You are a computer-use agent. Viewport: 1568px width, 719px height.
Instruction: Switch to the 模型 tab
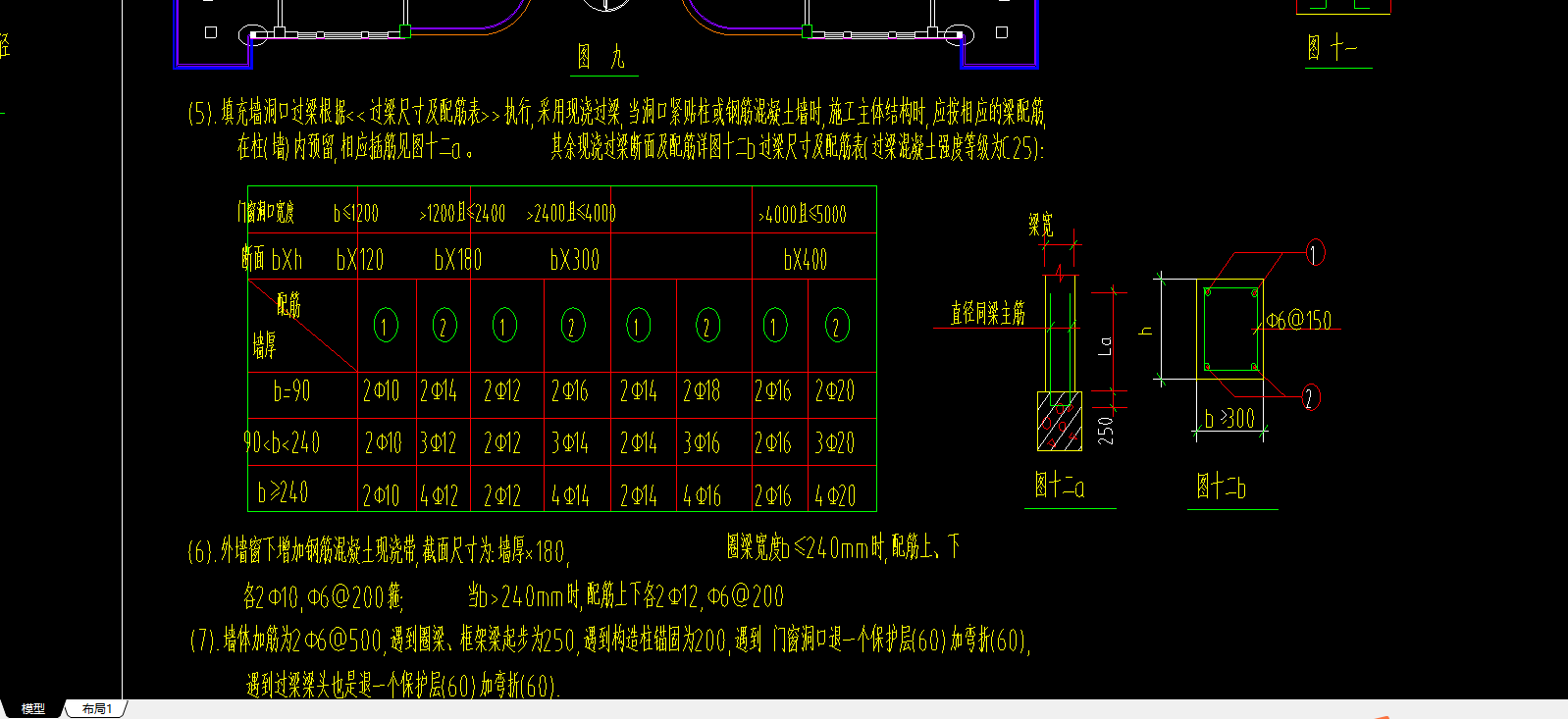[x=33, y=708]
